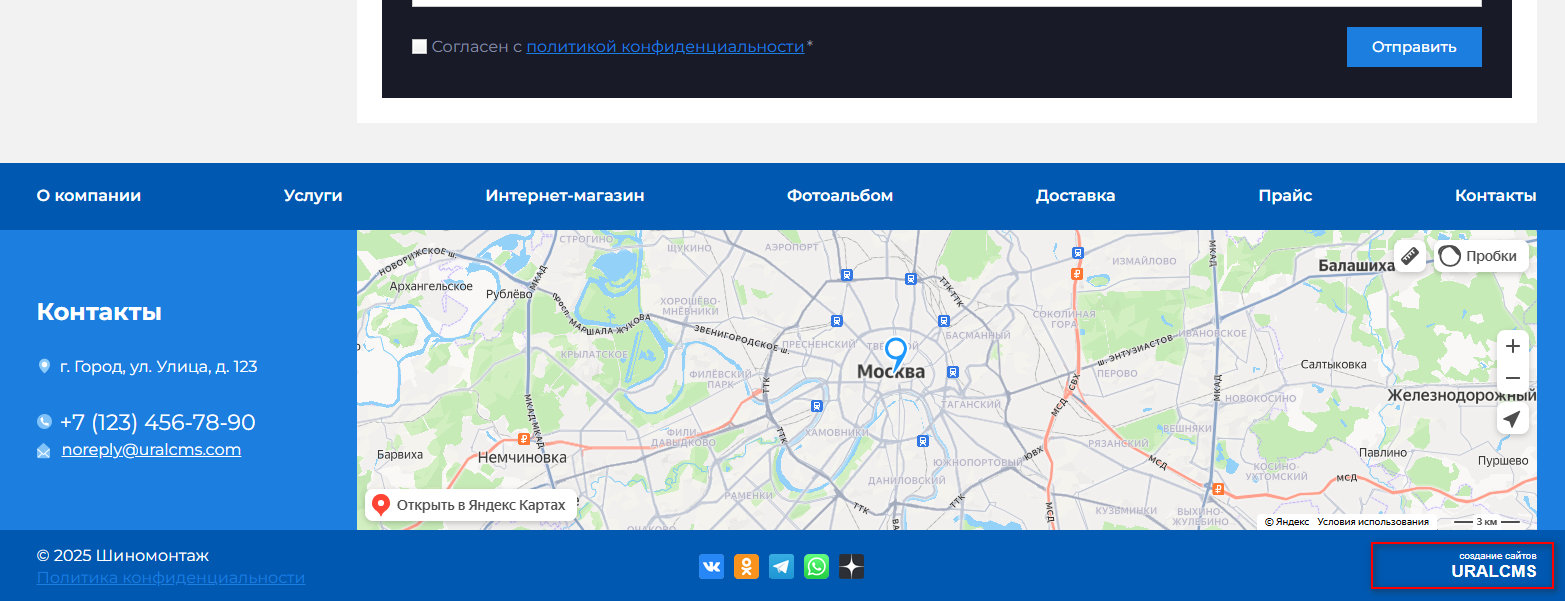This screenshot has height=601, width=1565.
Task: Click Открыть в Яндекс Картах button
Action: (471, 505)
